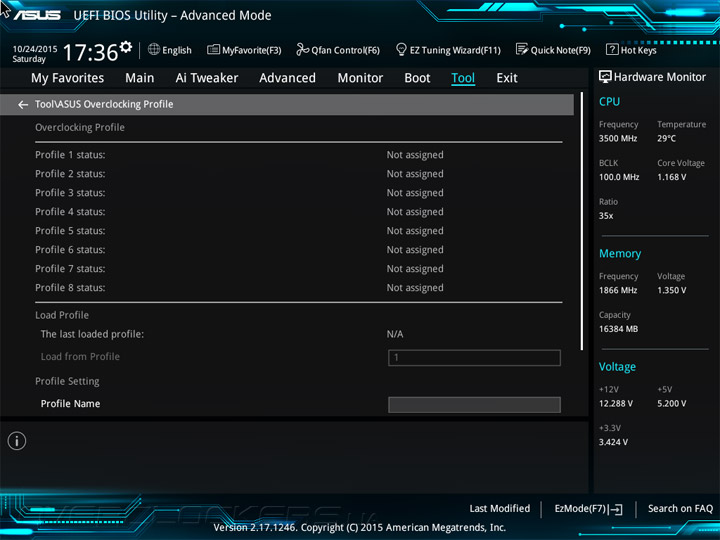This screenshot has width=720, height=540.
Task: Open the Ai Tweaker tab
Action: coord(207,78)
